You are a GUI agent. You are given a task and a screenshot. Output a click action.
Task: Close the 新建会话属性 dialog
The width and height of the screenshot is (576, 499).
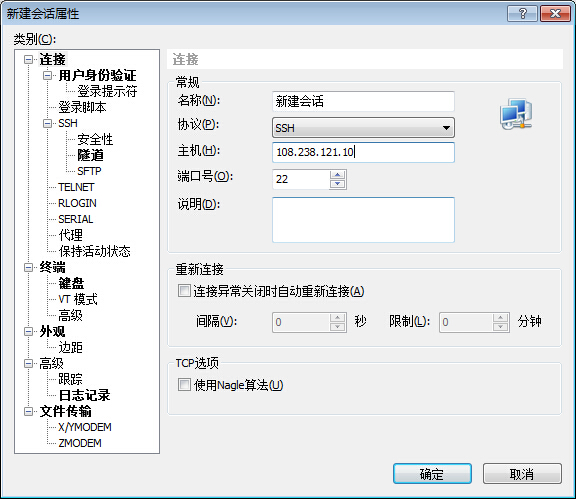(x=555, y=14)
